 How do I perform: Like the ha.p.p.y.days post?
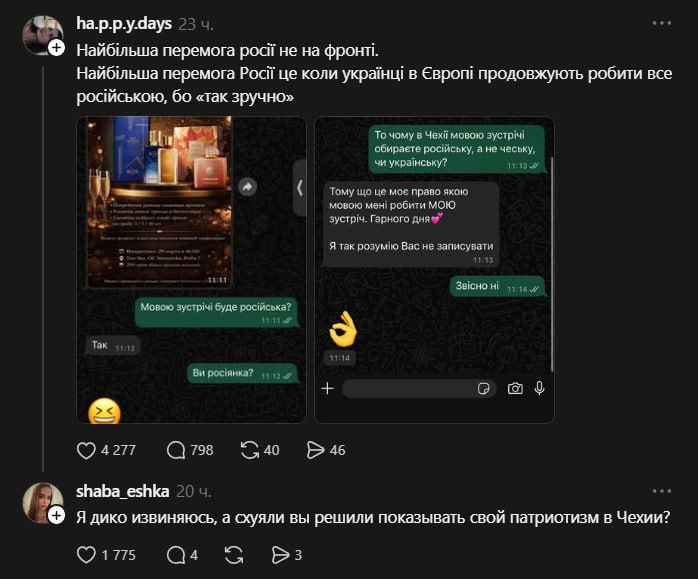86,450
